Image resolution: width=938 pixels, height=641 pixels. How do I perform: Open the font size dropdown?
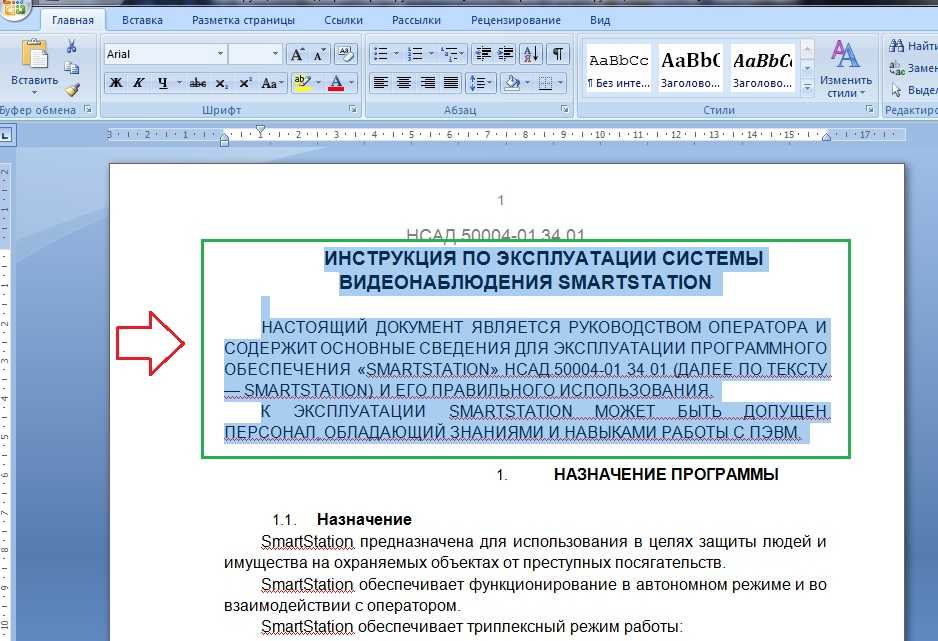tap(276, 55)
